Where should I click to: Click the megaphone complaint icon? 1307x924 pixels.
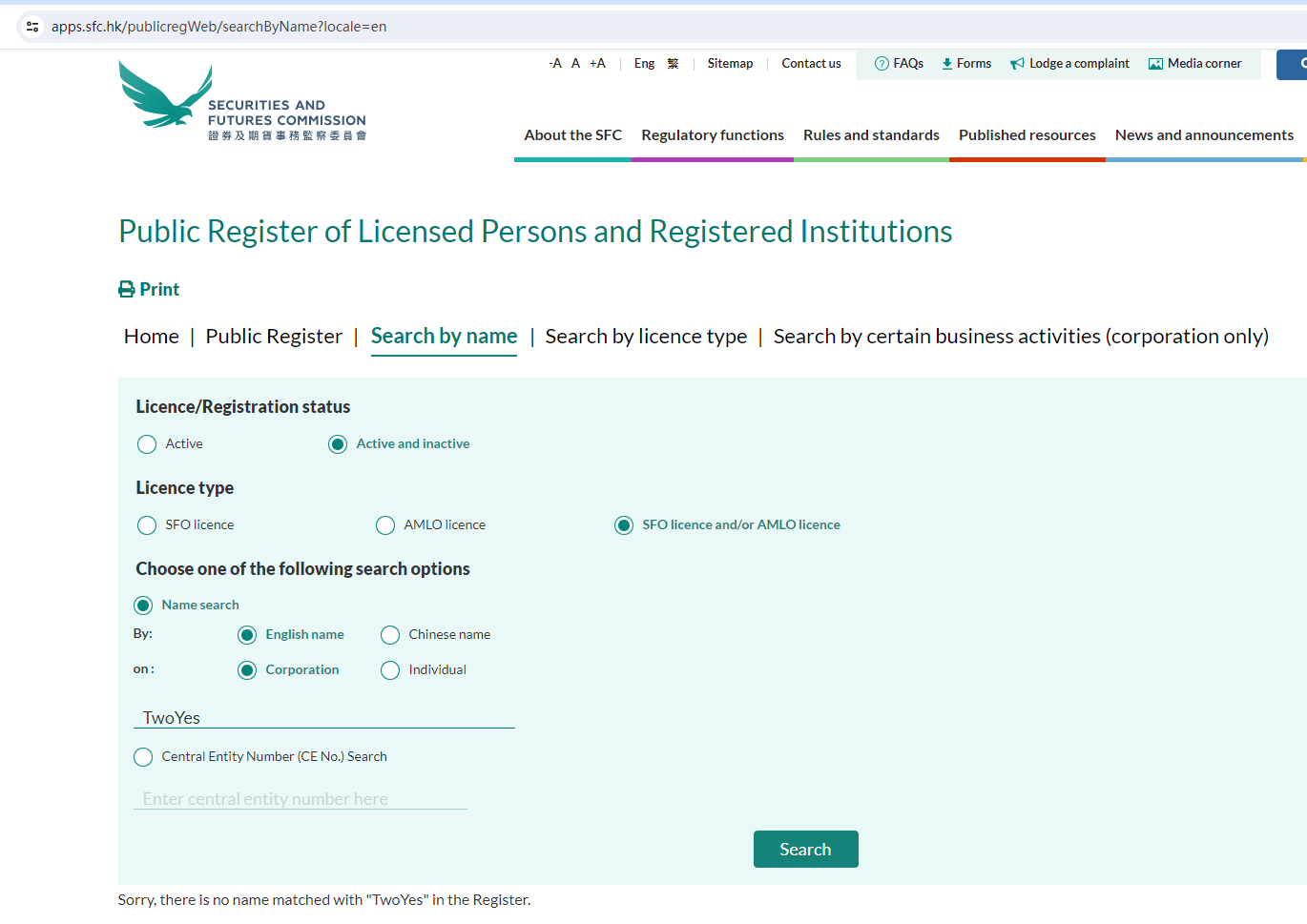click(1017, 64)
